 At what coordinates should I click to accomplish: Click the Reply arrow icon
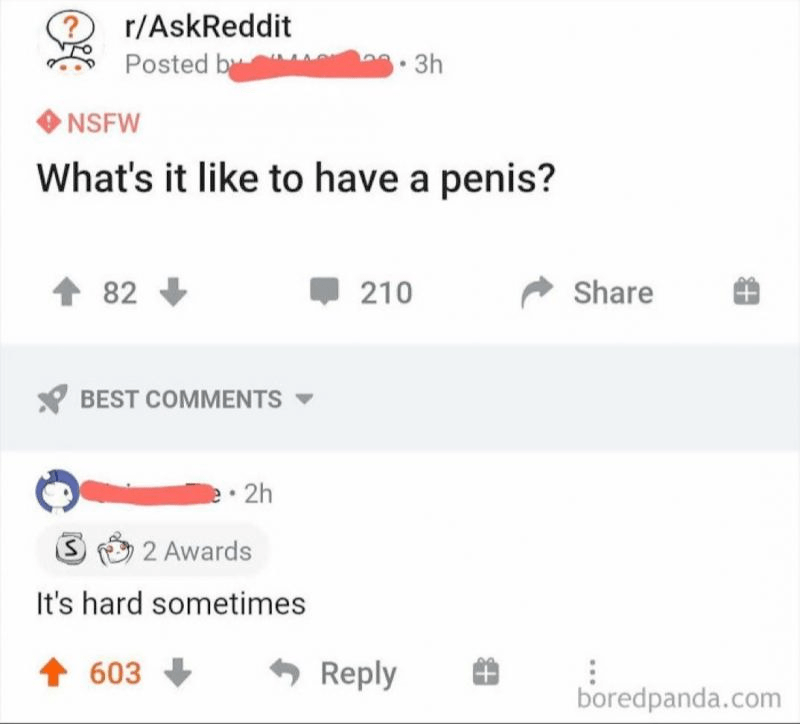(285, 672)
